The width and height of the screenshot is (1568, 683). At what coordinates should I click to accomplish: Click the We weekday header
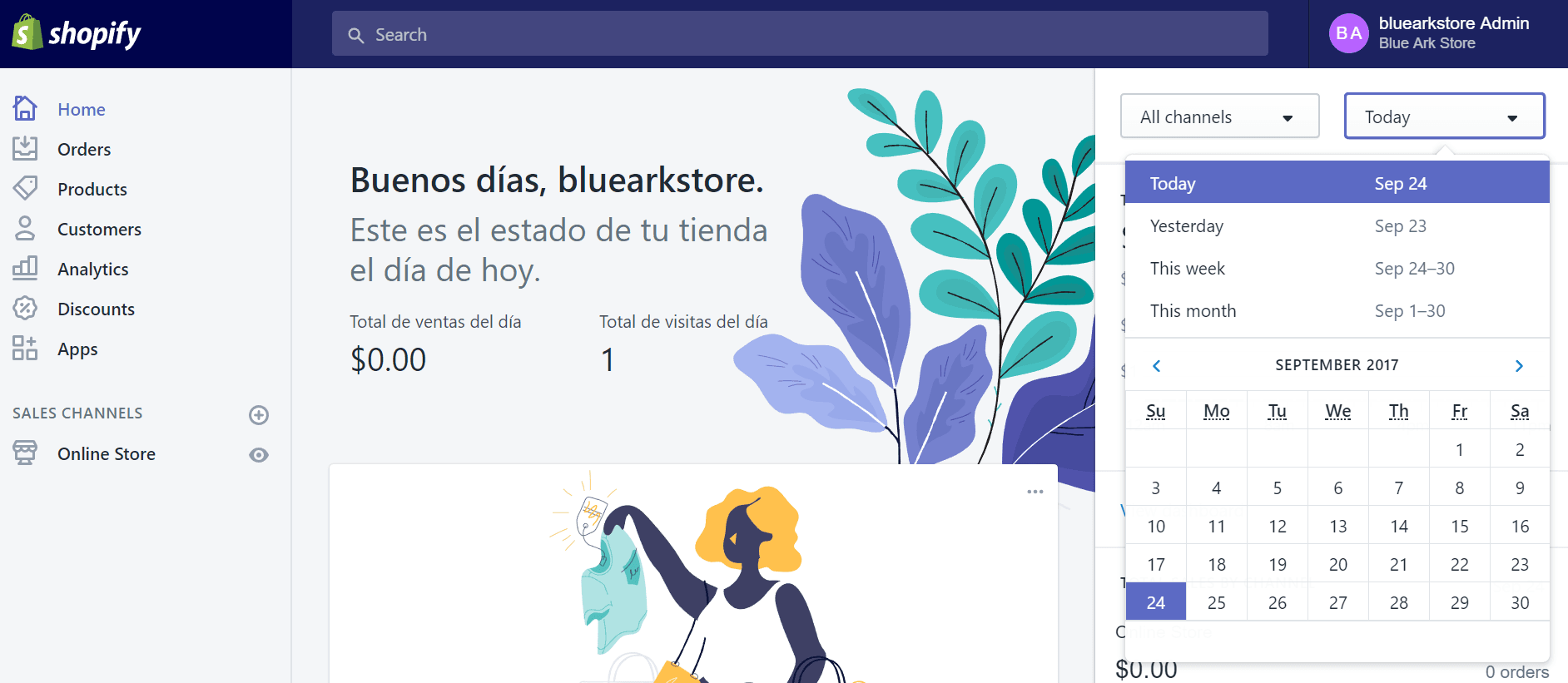pyautogui.click(x=1338, y=411)
